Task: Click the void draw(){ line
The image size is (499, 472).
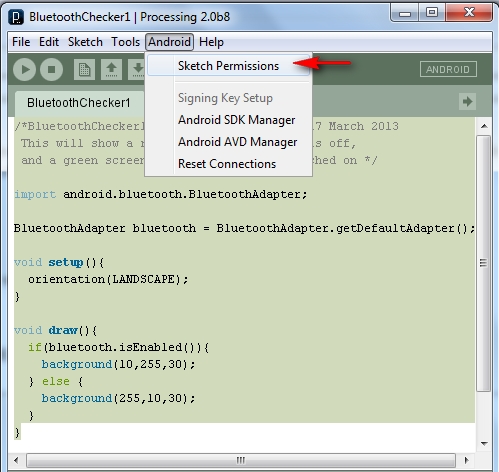Action: 55,330
